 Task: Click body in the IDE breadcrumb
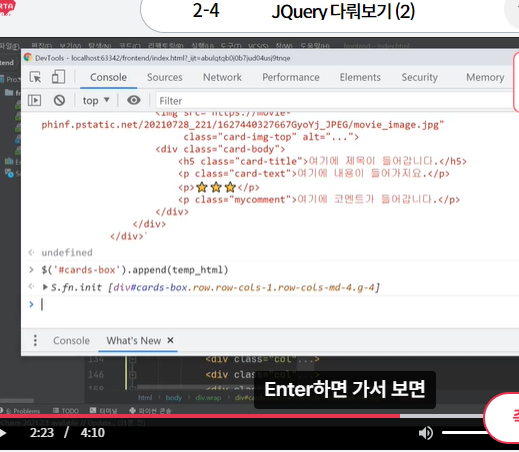pos(174,398)
